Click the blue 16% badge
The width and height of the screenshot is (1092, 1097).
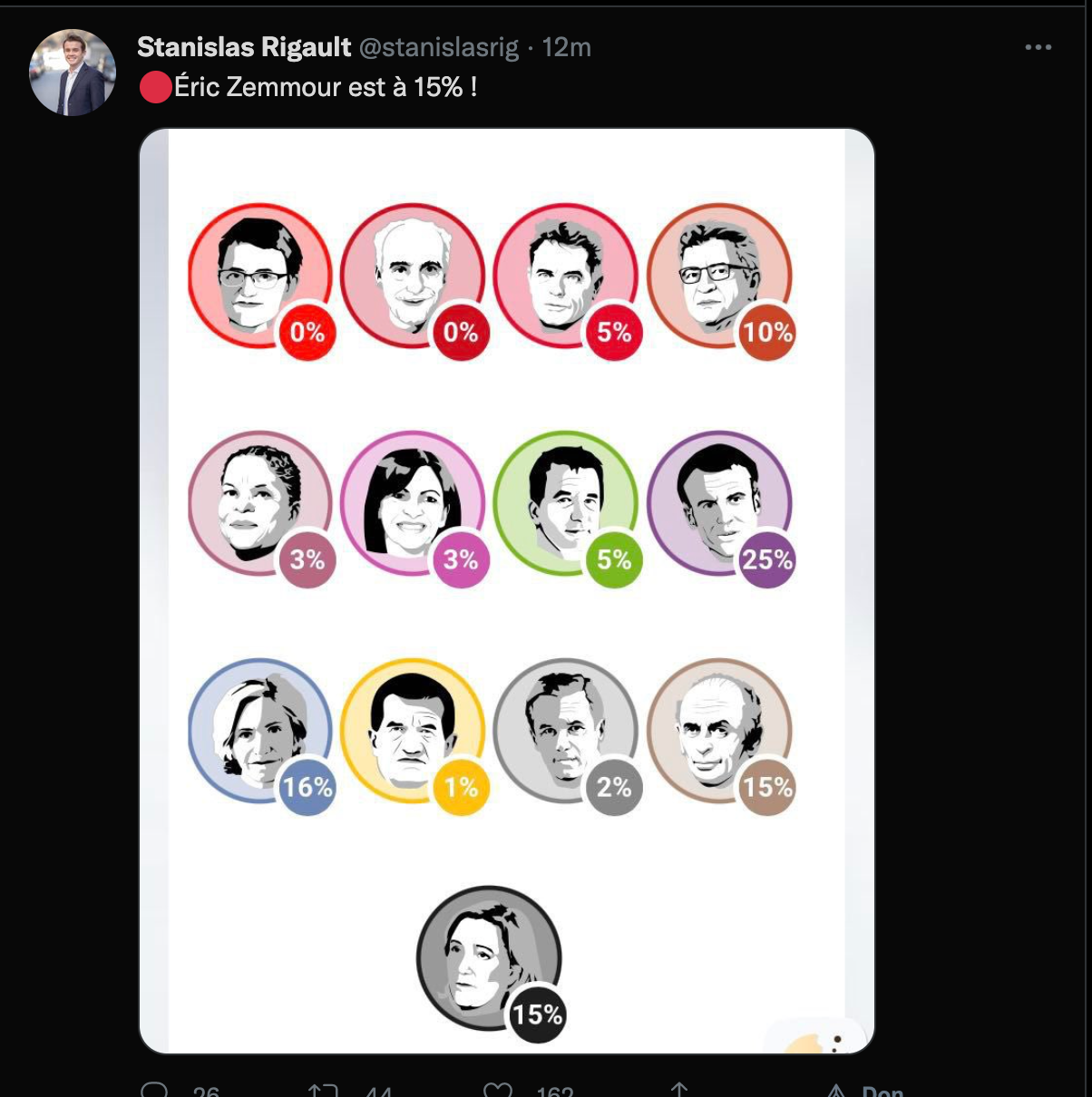(x=307, y=787)
